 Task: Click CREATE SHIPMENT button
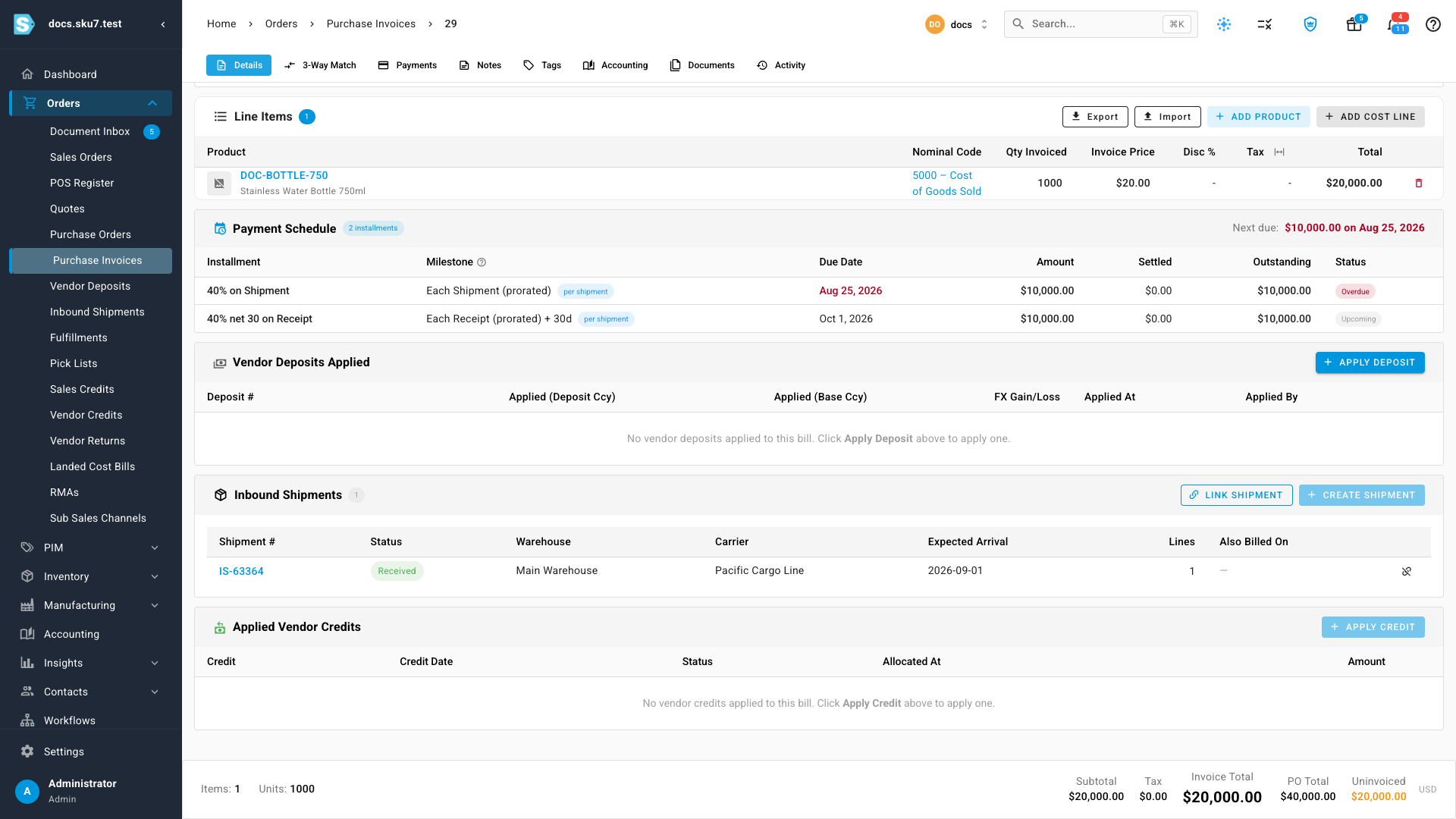1362,495
